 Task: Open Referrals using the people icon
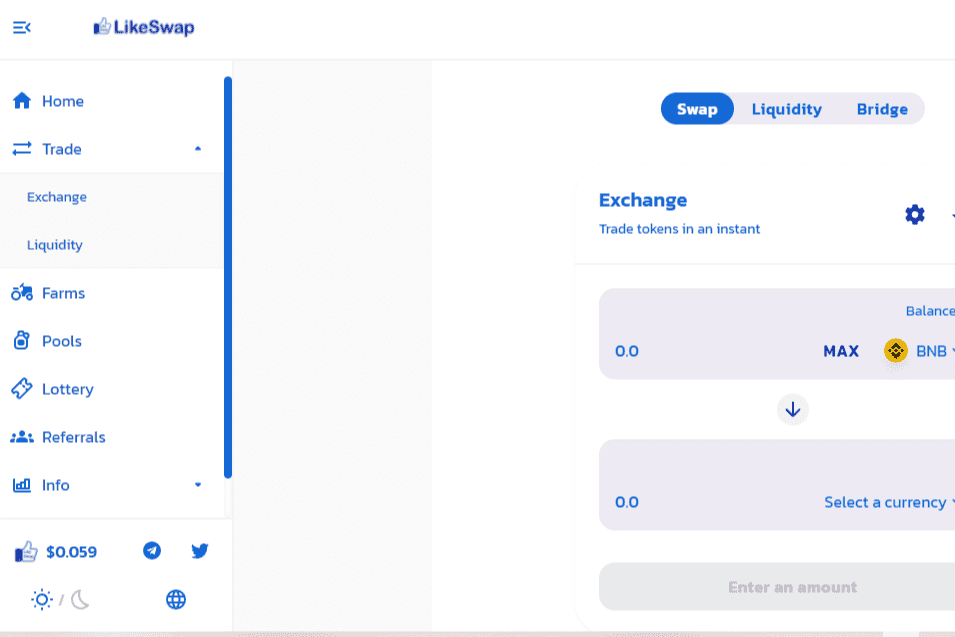(x=20, y=436)
